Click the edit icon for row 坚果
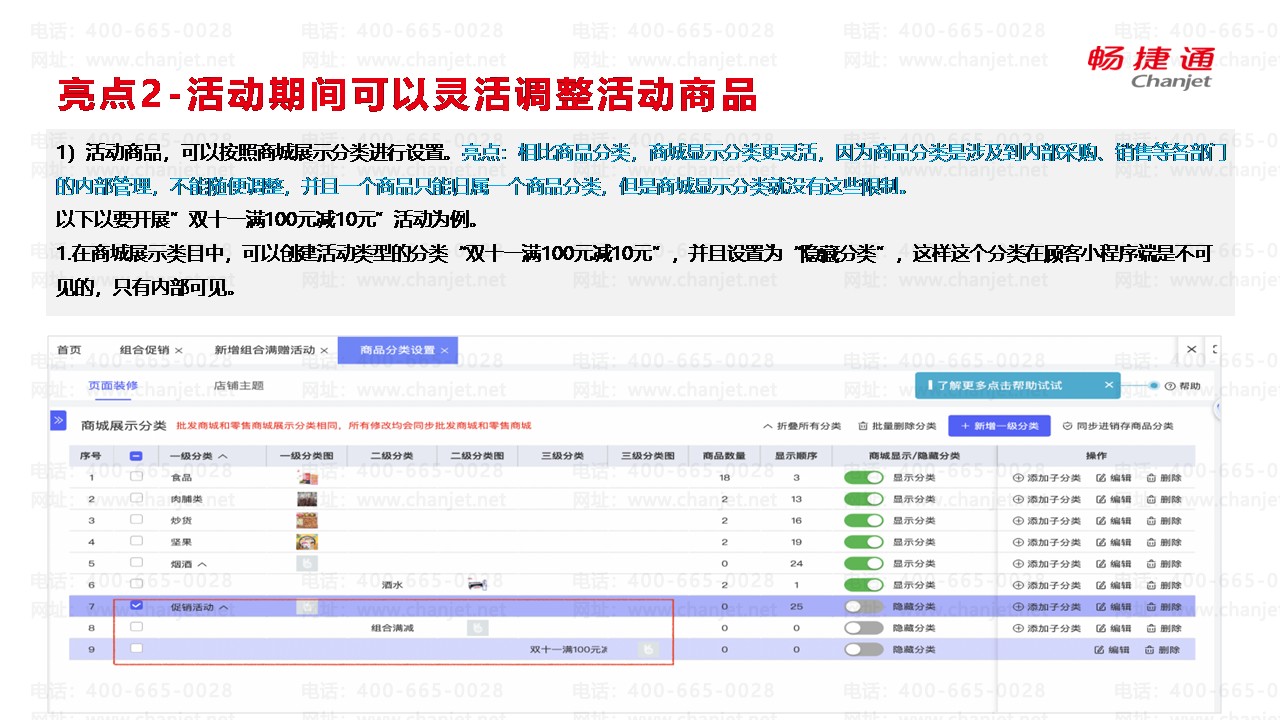Screen dimensions: 1280x720 pos(1101,542)
